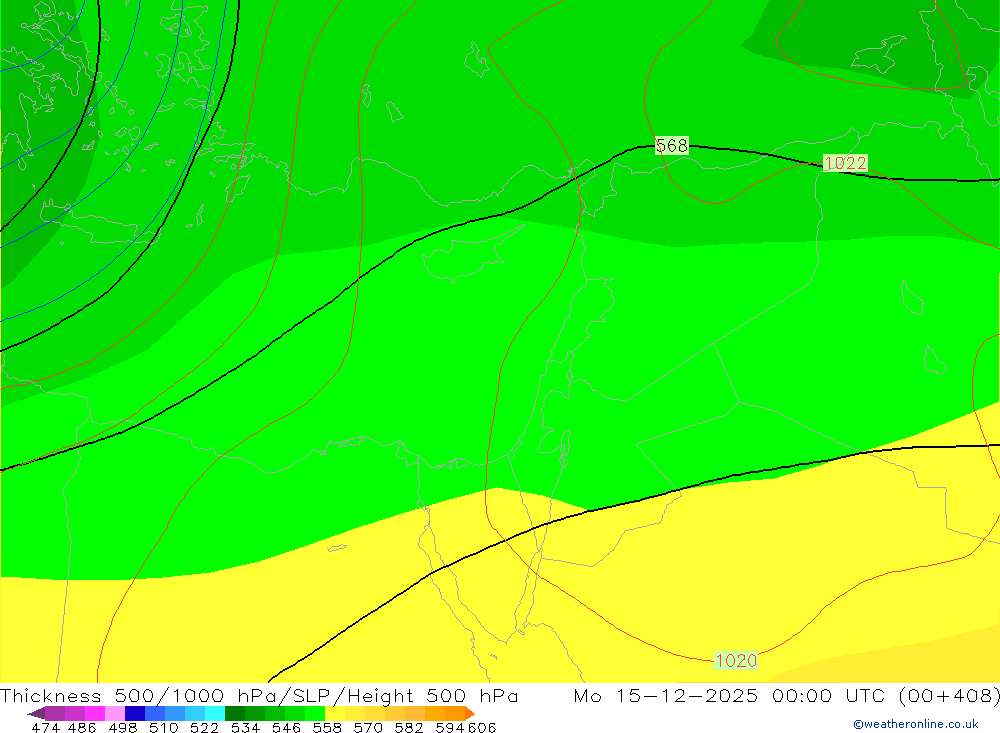Select the bright magenta legend swatch
This screenshot has height=733, width=1000.
pyautogui.click(x=95, y=713)
